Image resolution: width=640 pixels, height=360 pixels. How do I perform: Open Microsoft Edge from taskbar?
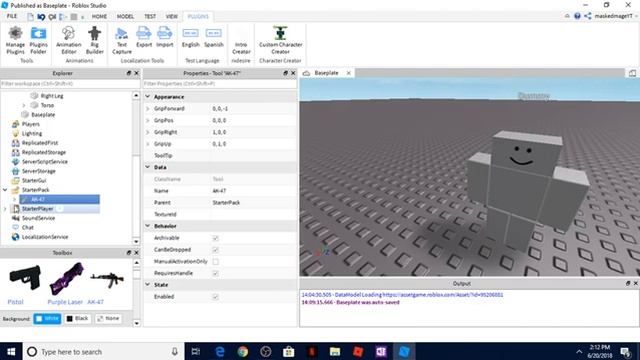click(220, 351)
